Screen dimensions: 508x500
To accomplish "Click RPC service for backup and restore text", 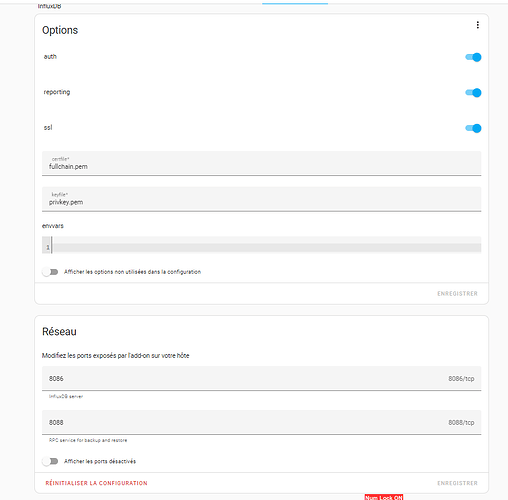I will pyautogui.click(x=88, y=440).
